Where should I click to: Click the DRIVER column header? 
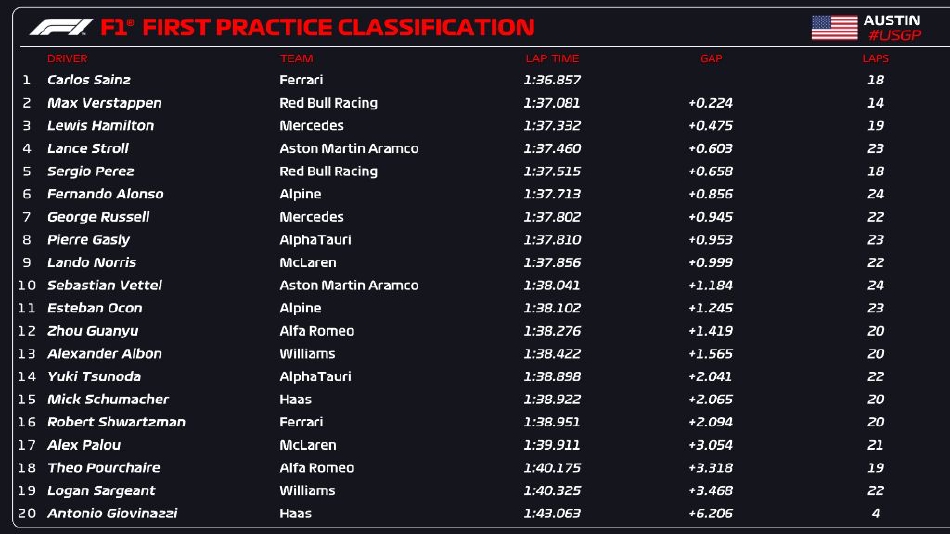coord(67,59)
